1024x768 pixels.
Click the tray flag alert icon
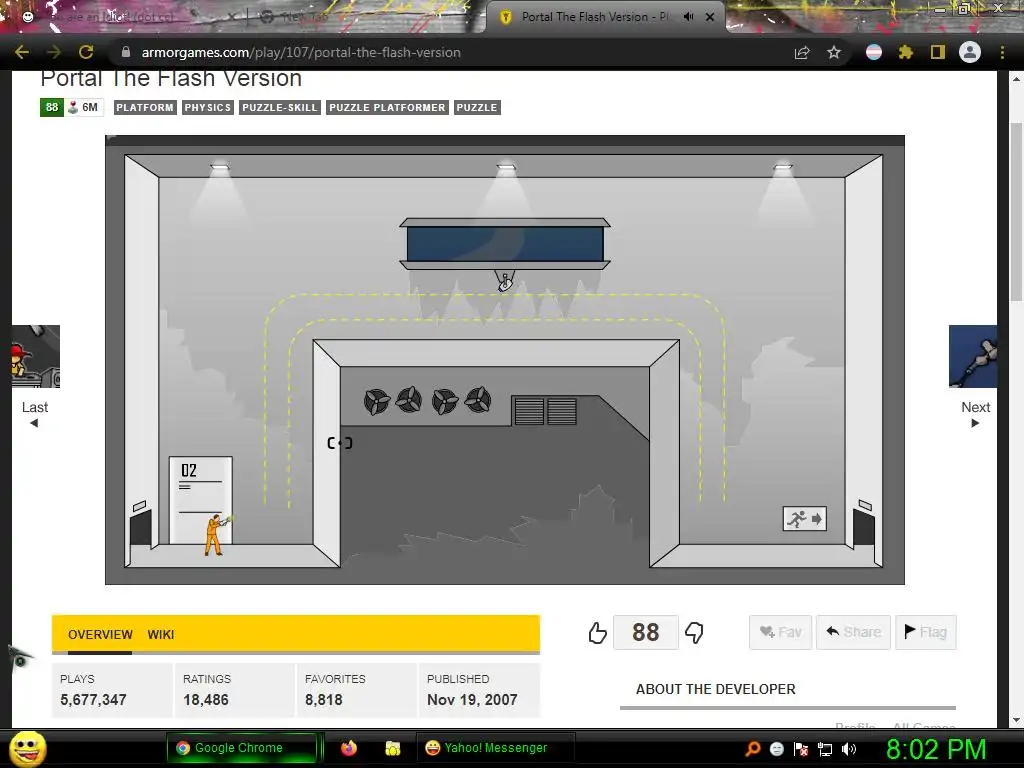point(801,749)
